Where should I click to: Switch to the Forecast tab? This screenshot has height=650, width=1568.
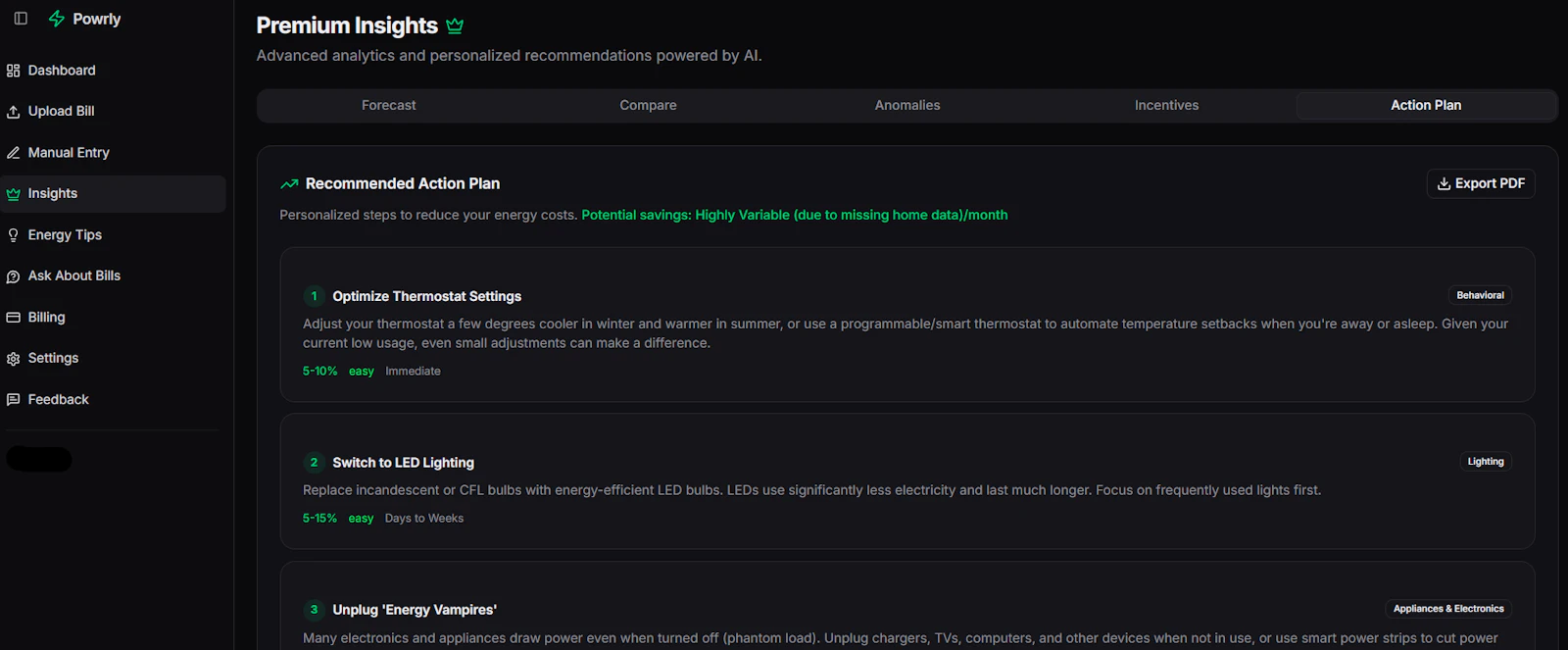coord(389,106)
